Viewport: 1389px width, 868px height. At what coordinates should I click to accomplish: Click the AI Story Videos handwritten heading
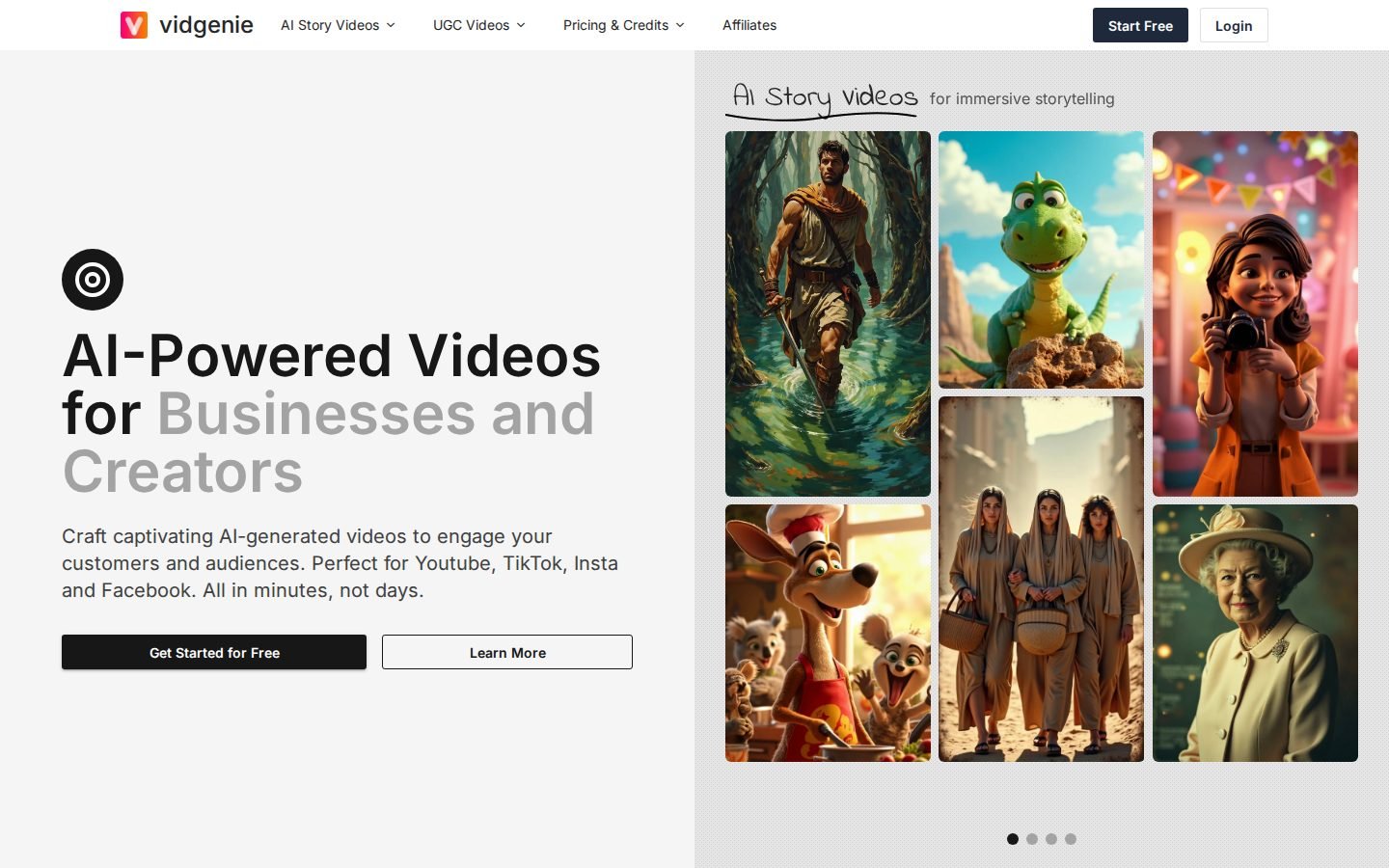tap(825, 97)
